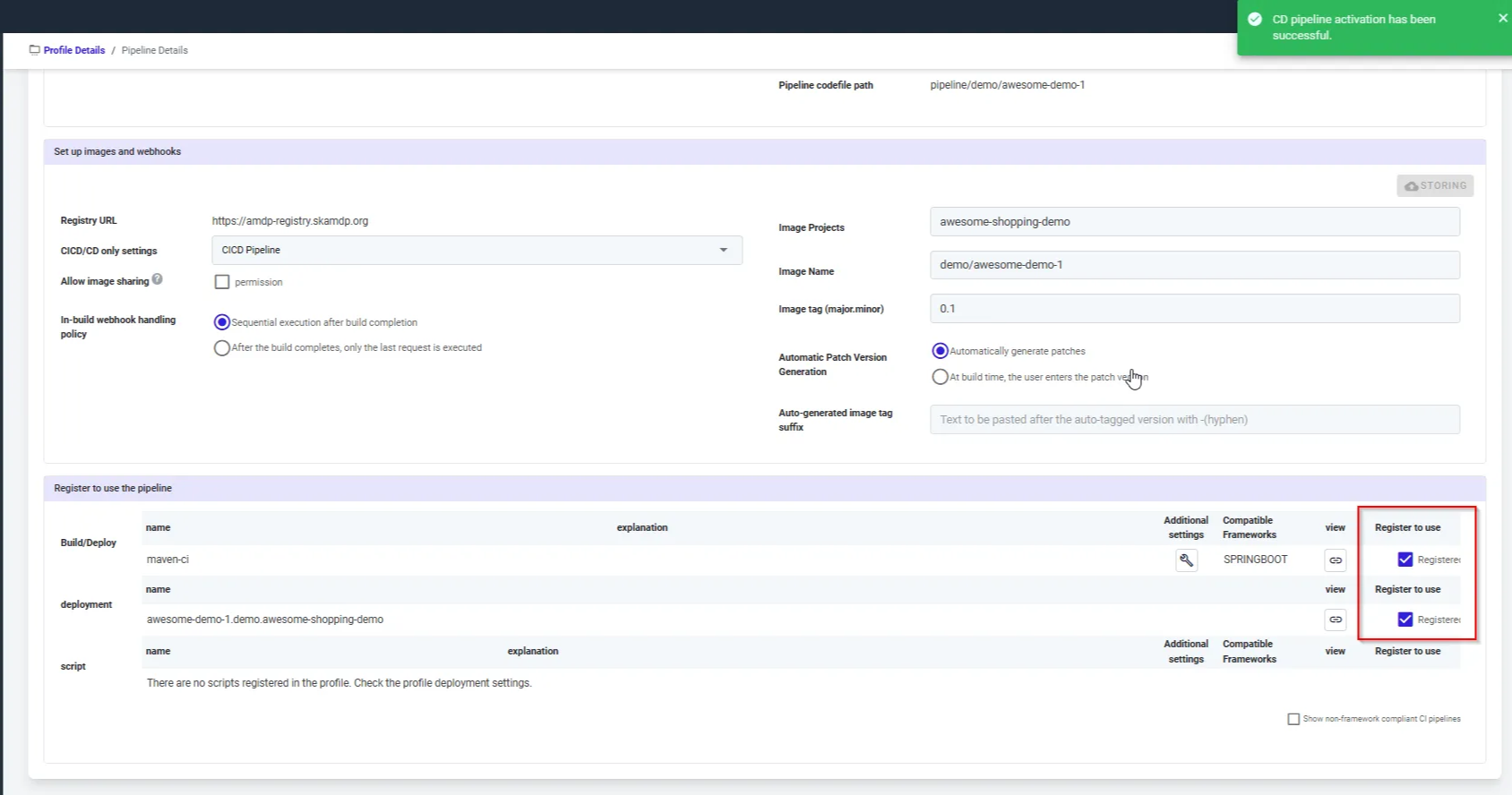Click the folder icon beside Profile Details
Viewport: 1512px width, 795px height.
tap(35, 50)
